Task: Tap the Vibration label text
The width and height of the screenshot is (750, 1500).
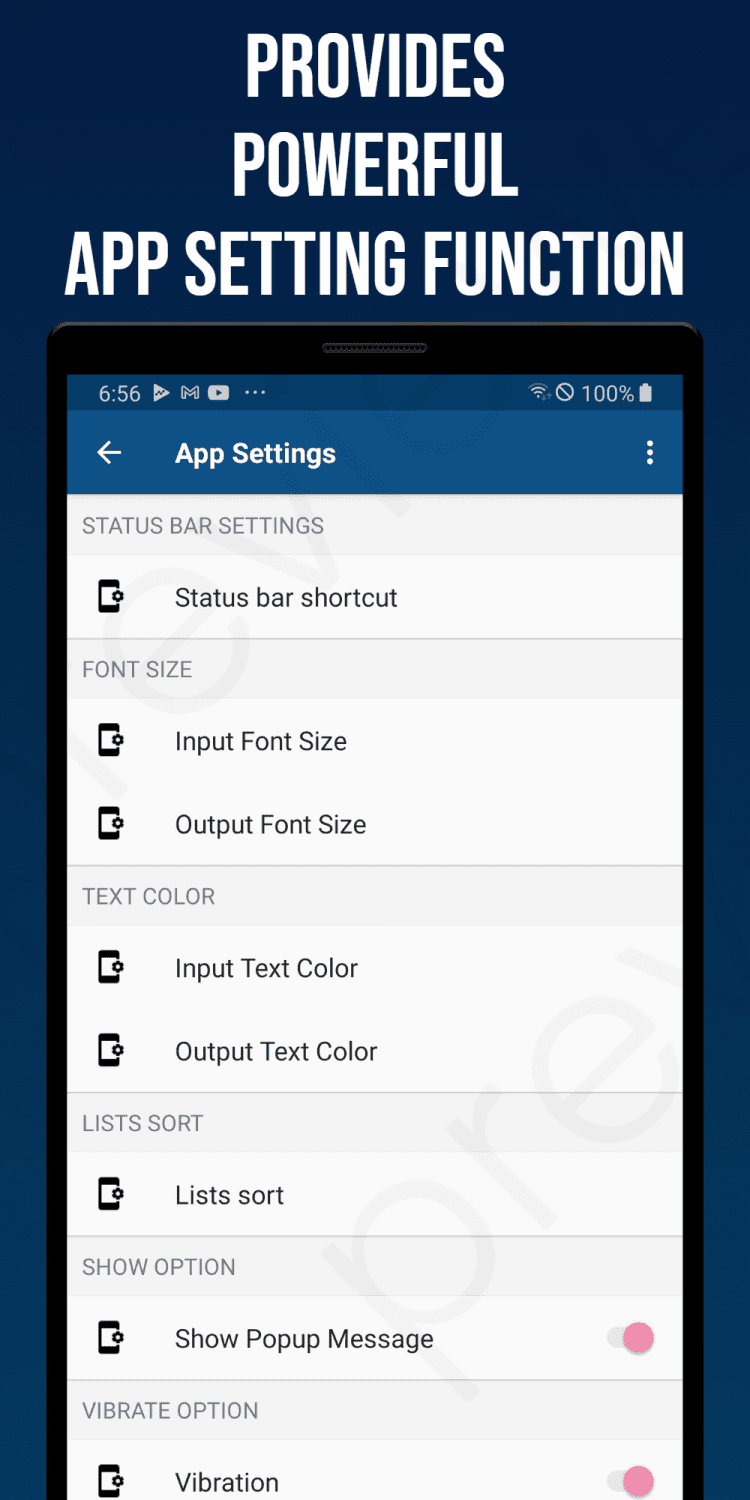Action: tap(227, 1482)
